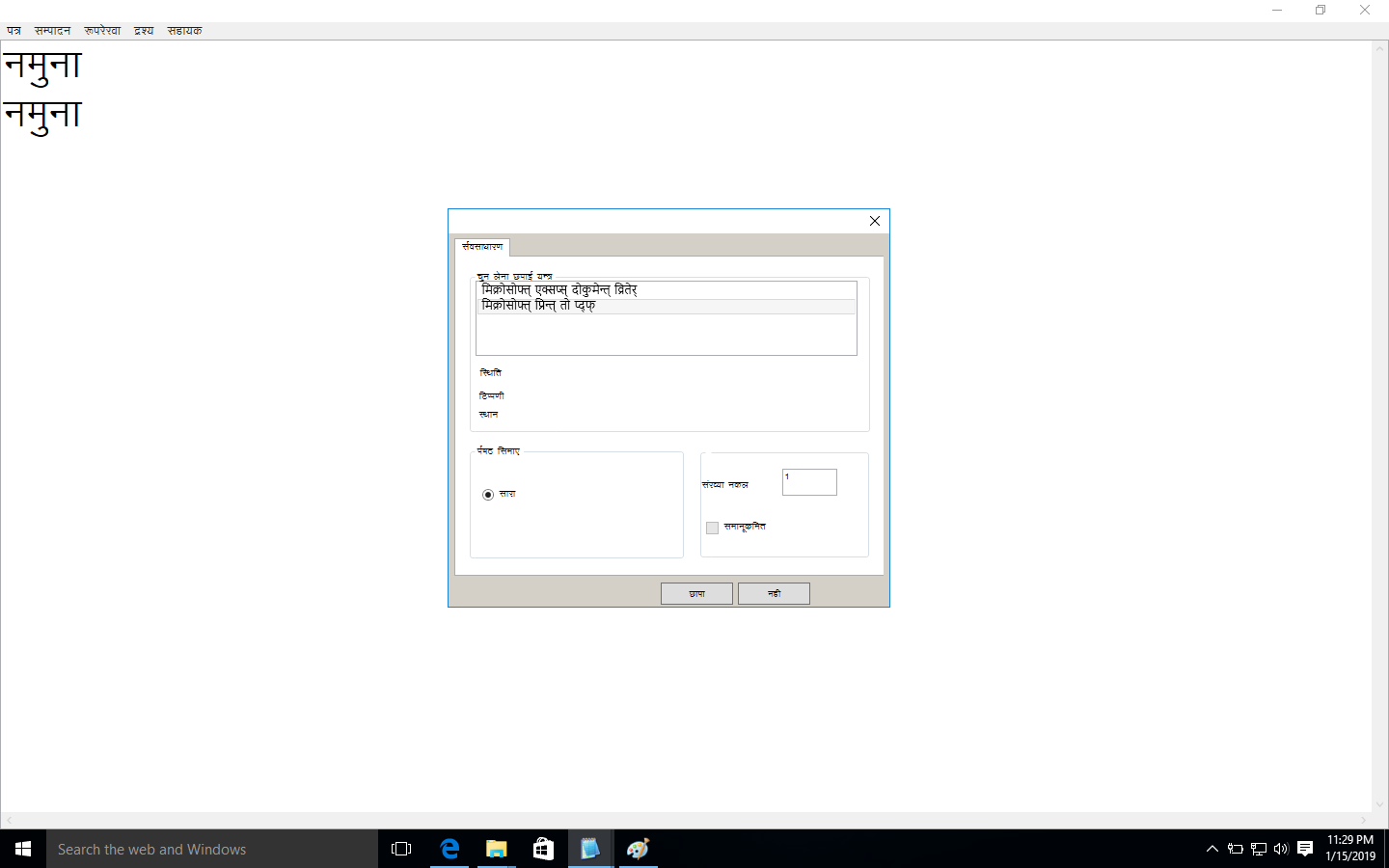
Task: Enable the समानुक्रमित collate checkbox
Action: click(713, 528)
